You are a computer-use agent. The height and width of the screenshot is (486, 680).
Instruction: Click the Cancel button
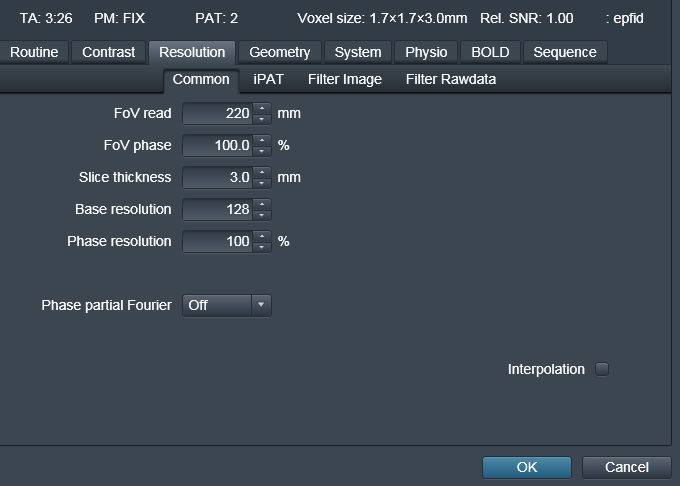(627, 467)
